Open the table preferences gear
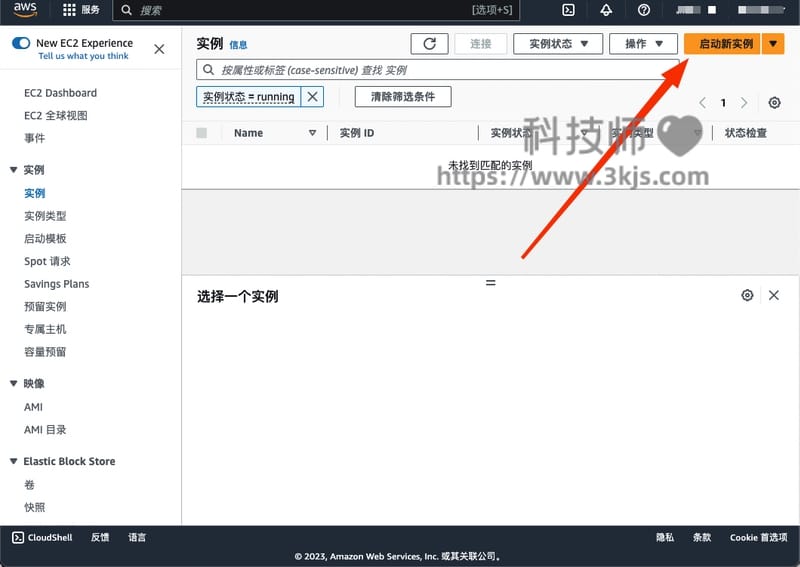This screenshot has height=567, width=800. (x=774, y=103)
